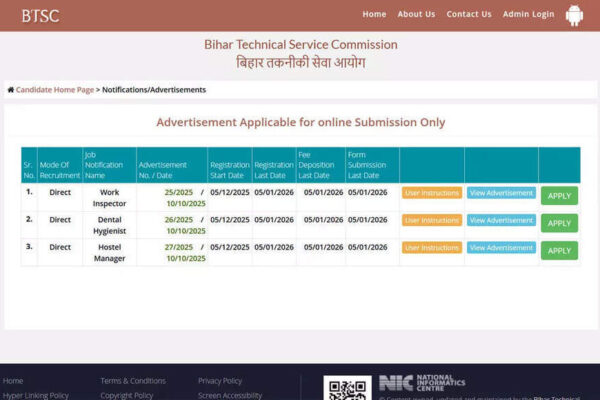Open the Terms & Conditions footer link
This screenshot has height=400, width=600.
coord(133,381)
